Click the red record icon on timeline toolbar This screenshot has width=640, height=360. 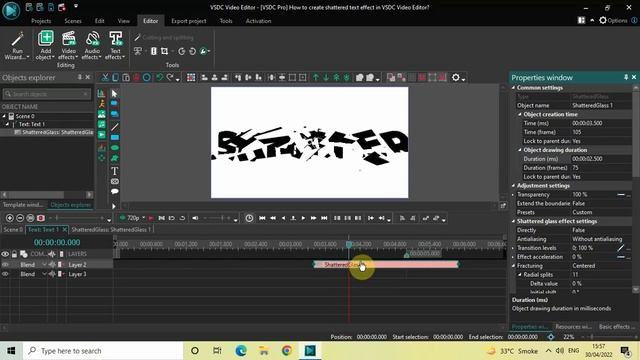pos(40,218)
